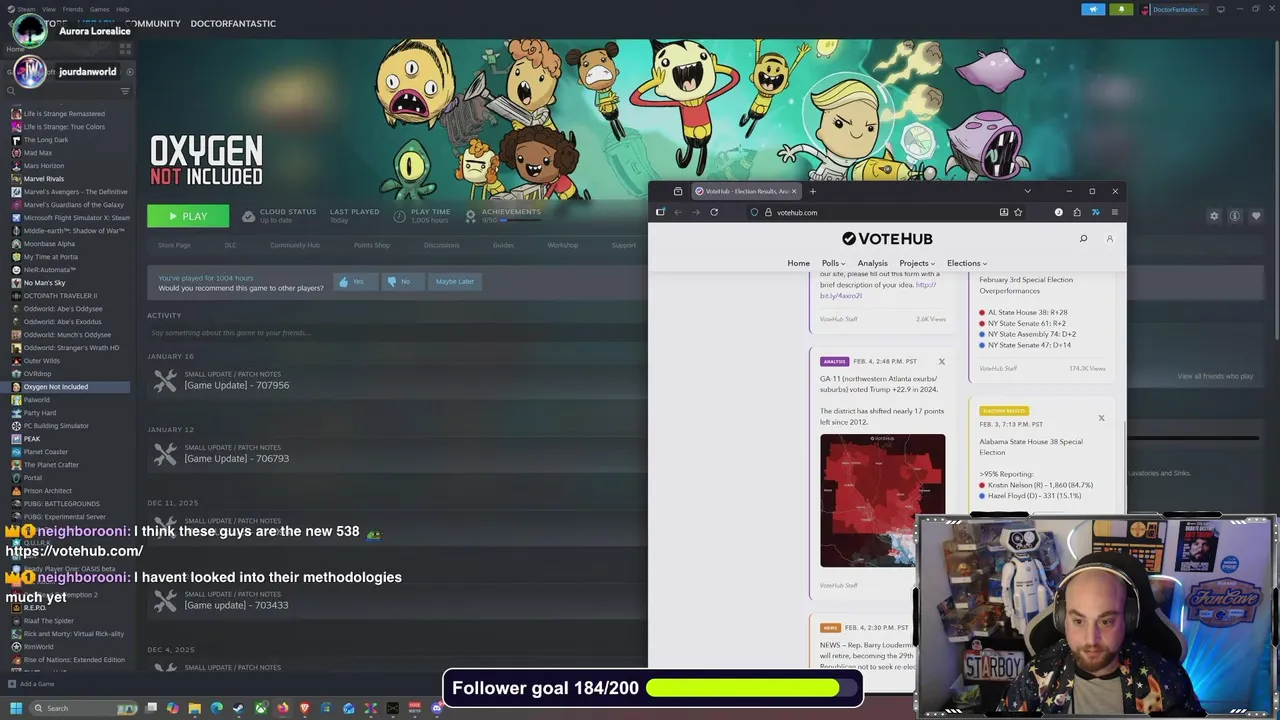Go to VoteHub Home page
The image size is (1280, 720).
coord(798,263)
